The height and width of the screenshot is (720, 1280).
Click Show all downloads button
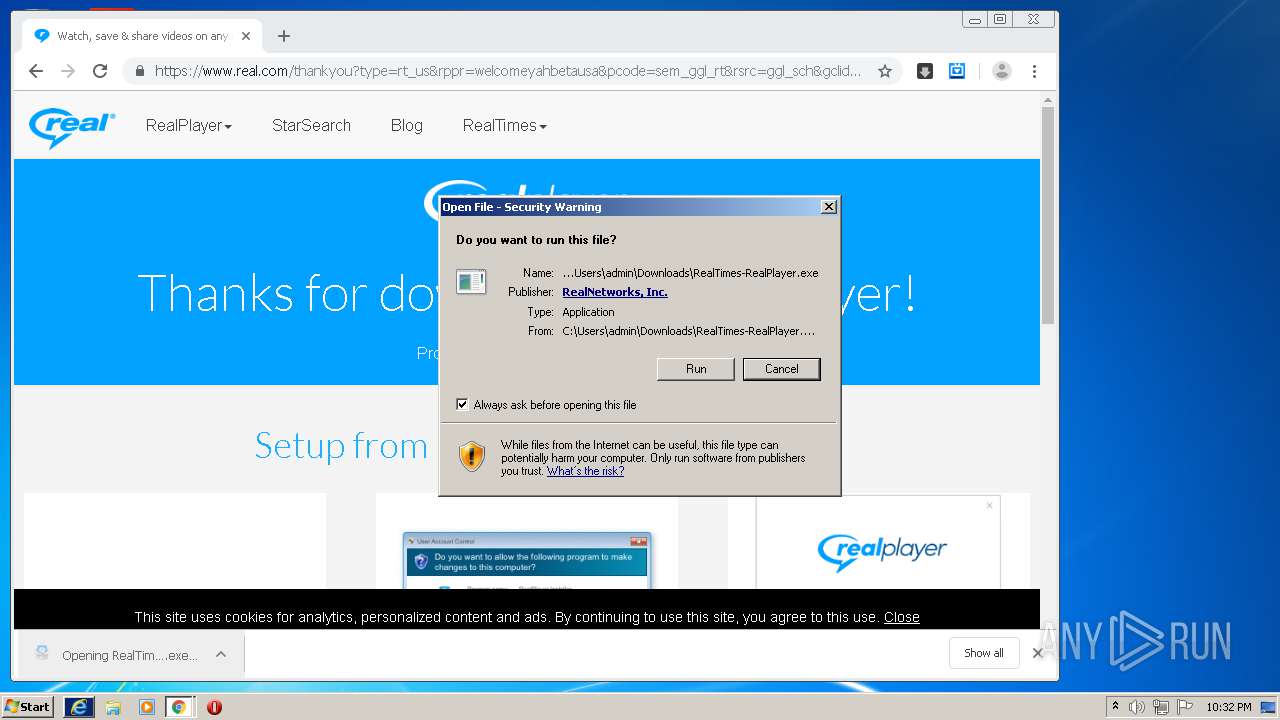click(x=984, y=653)
